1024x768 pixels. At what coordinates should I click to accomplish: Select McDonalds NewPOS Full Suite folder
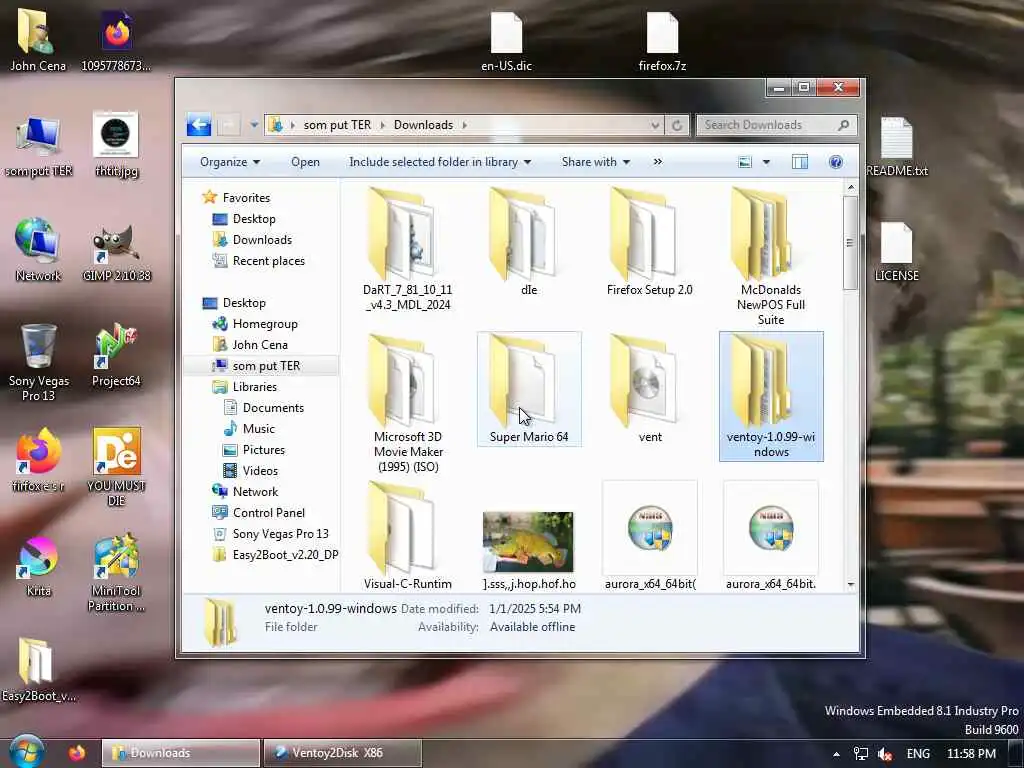[771, 256]
